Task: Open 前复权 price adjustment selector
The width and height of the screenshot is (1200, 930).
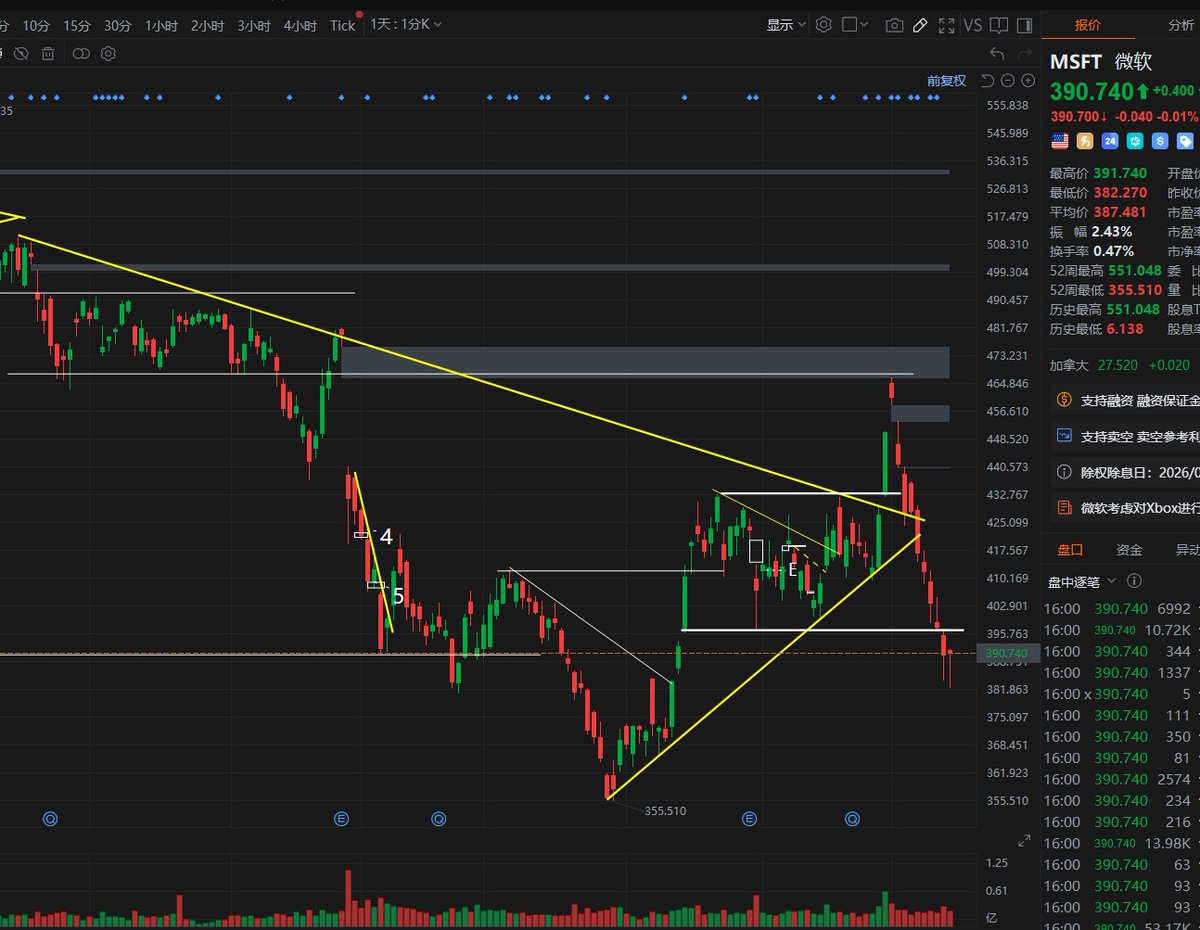Action: (x=946, y=81)
